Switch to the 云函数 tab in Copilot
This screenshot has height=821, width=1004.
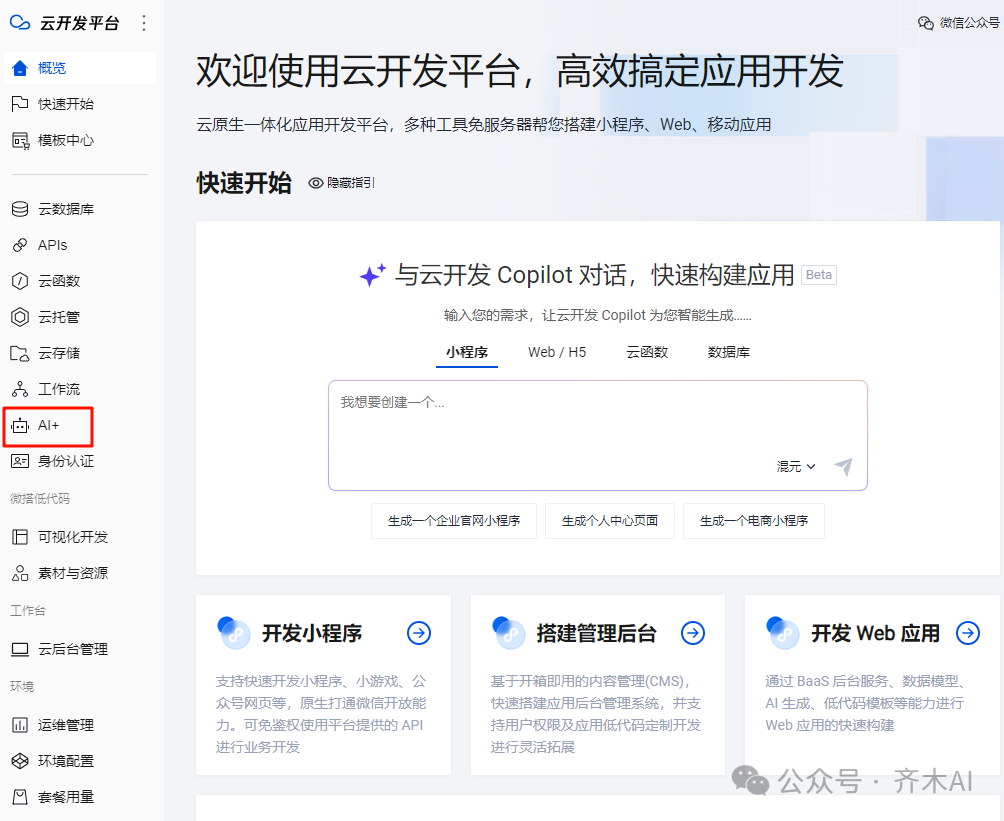647,352
